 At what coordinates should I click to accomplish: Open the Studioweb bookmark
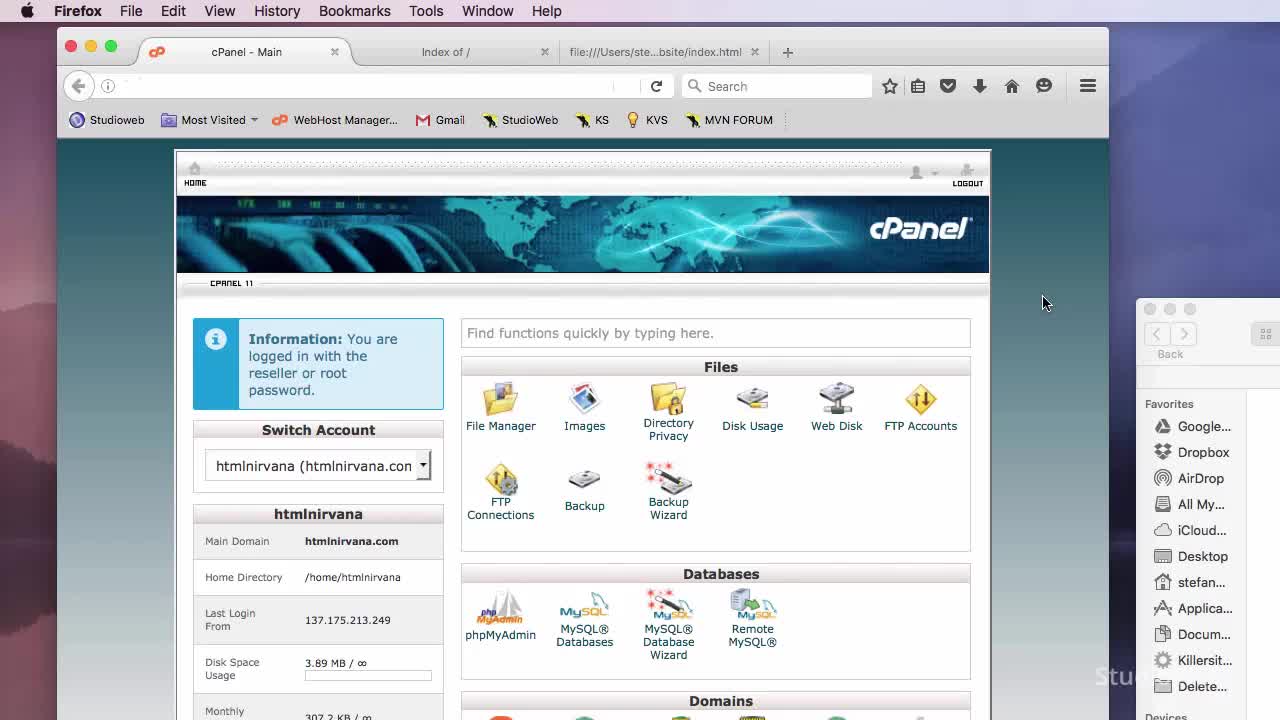(107, 120)
